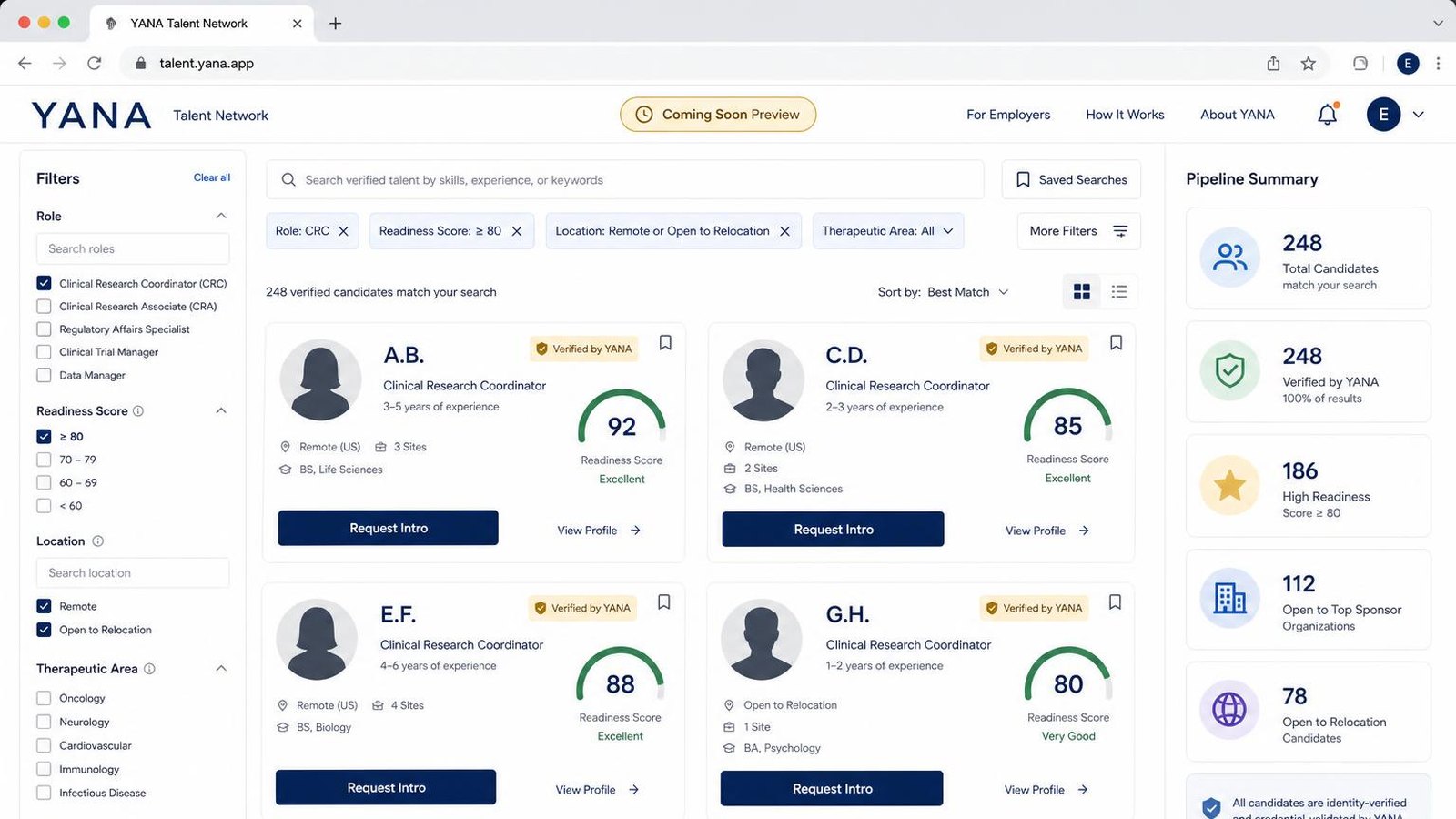Click Clear all filters link
The image size is (1456, 819).
(x=212, y=177)
